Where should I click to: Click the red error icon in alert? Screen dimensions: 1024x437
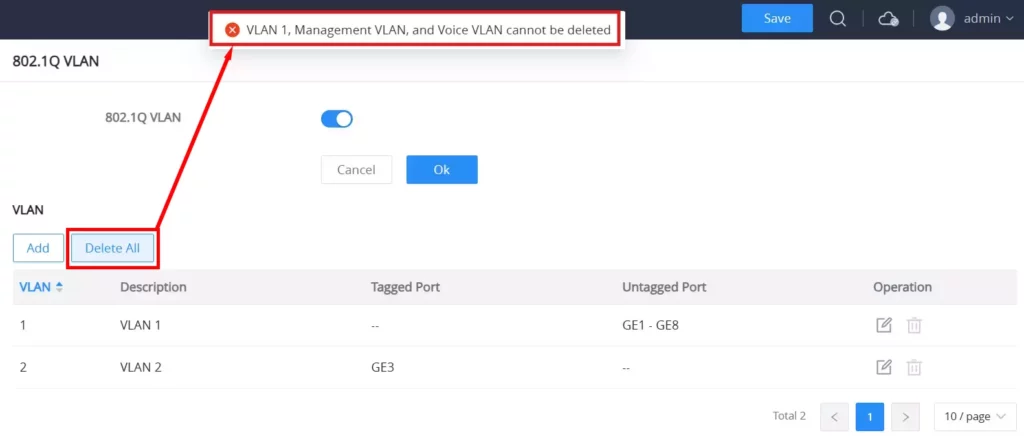(232, 30)
